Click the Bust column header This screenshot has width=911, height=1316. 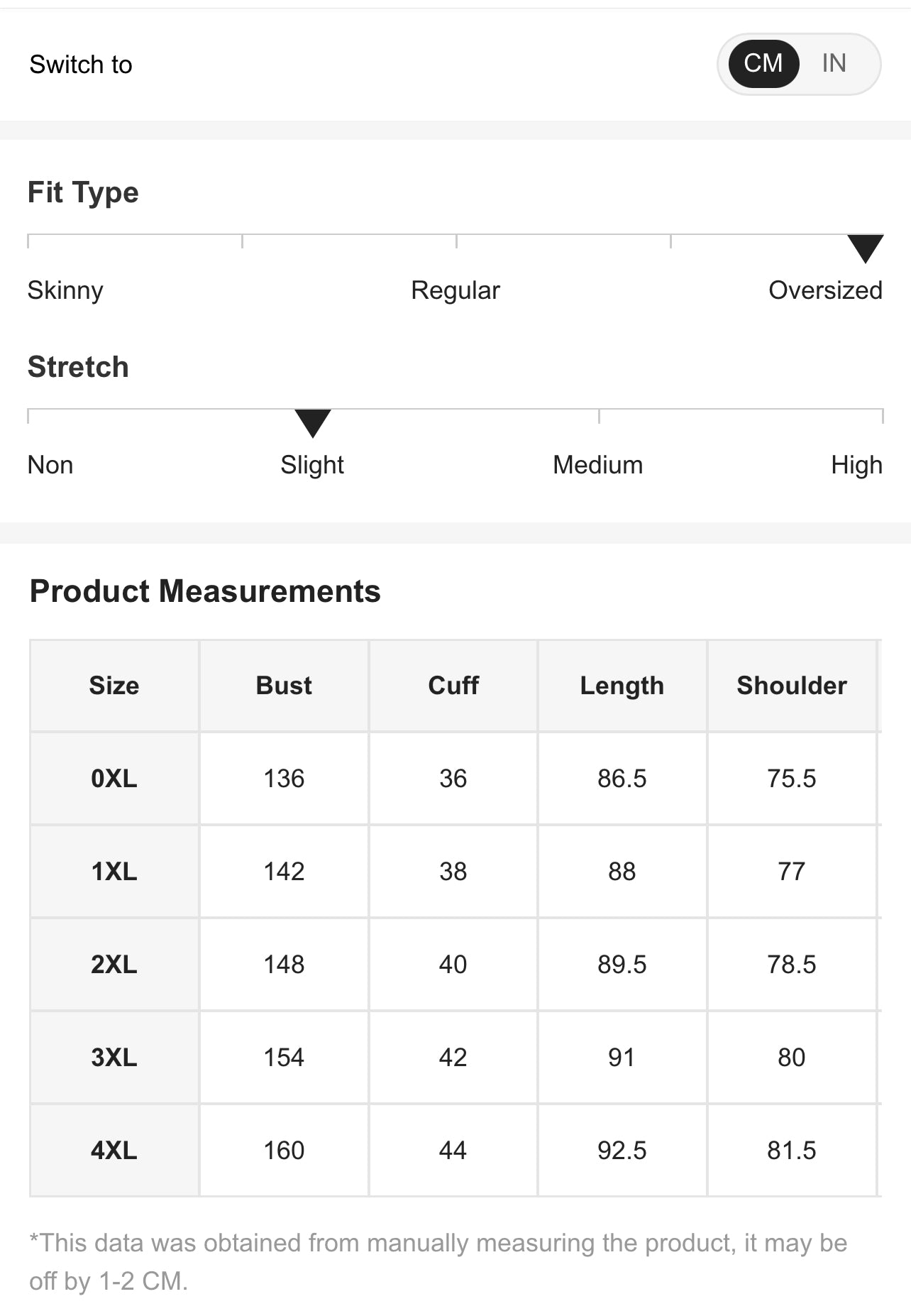coord(284,686)
